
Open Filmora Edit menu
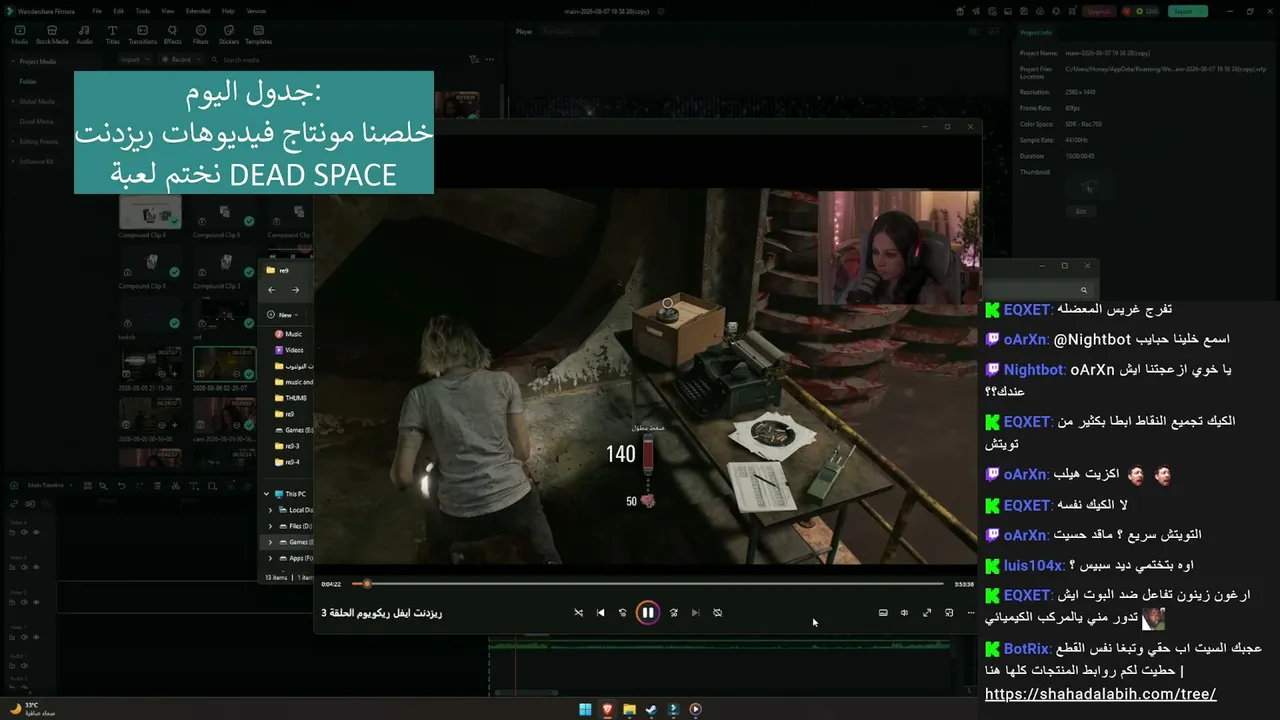tap(119, 11)
